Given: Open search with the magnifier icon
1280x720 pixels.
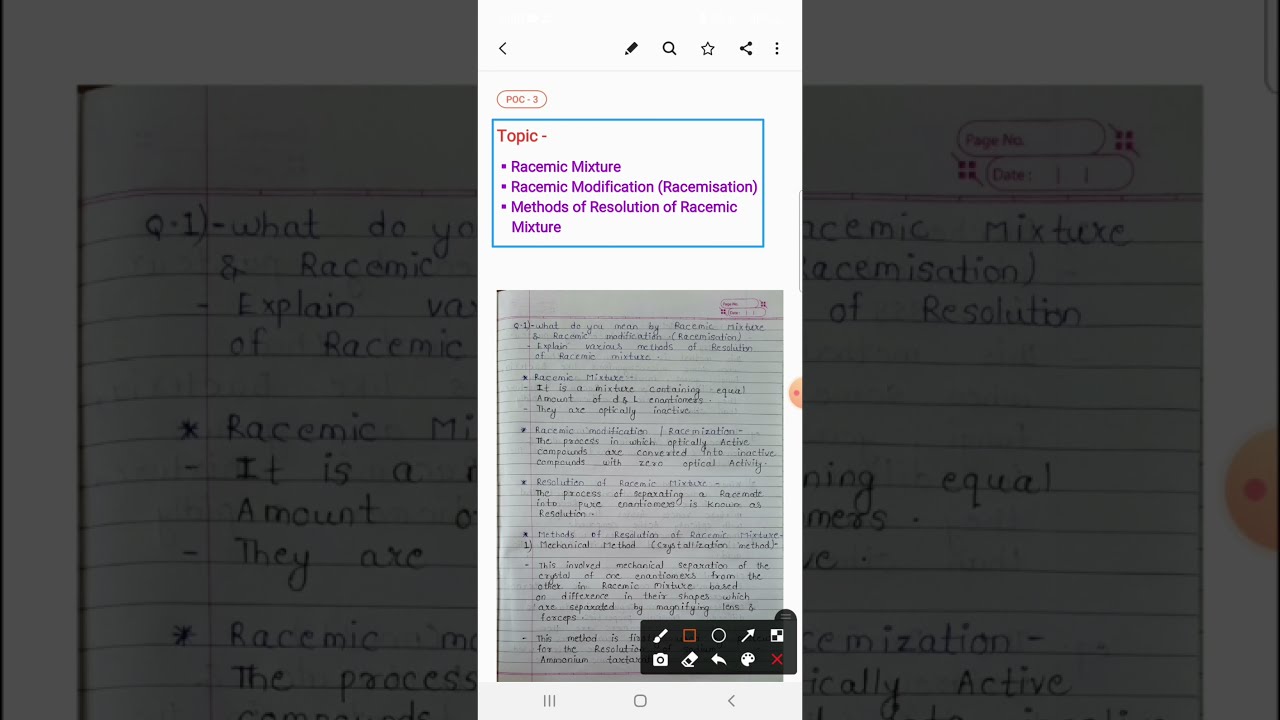Looking at the screenshot, I should coord(669,48).
